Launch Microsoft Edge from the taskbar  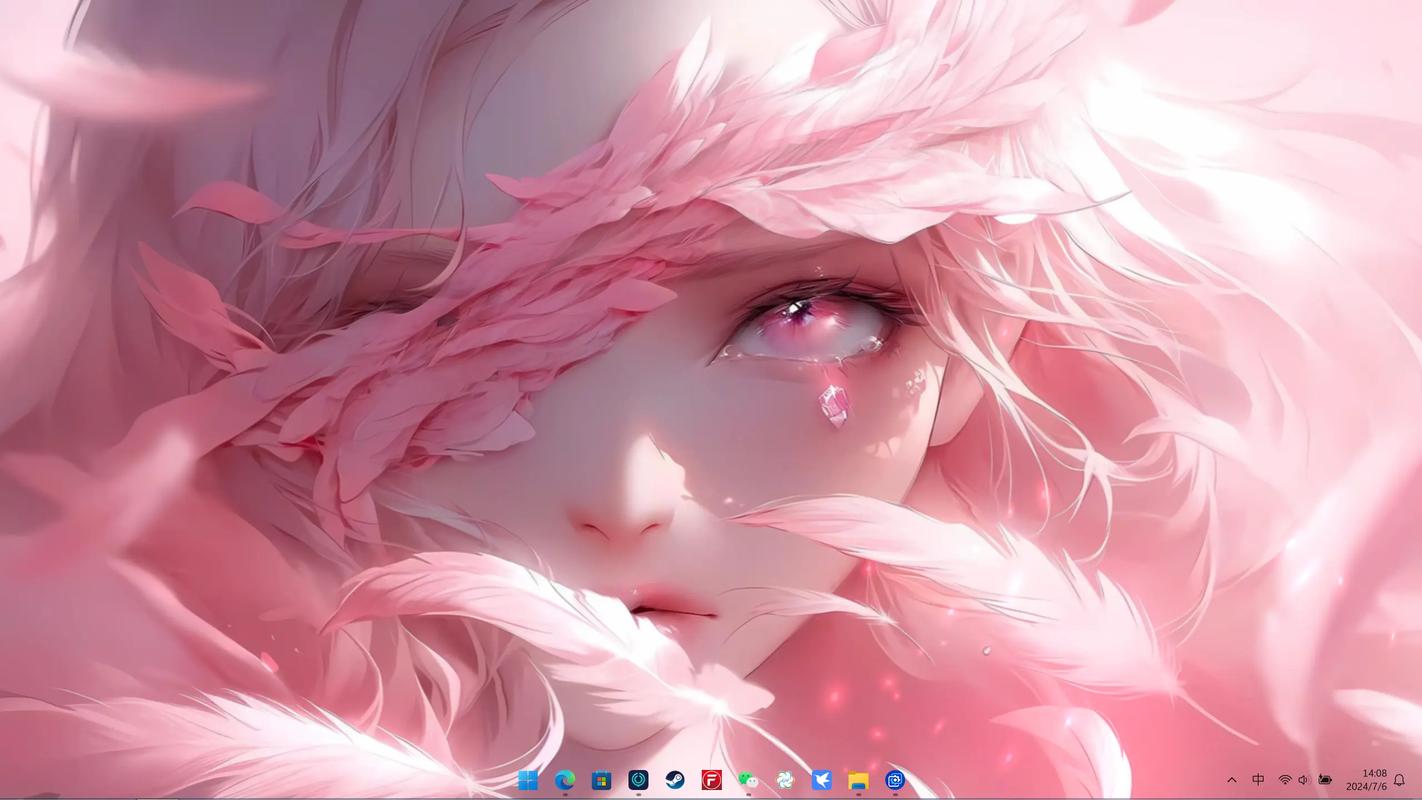[565, 780]
